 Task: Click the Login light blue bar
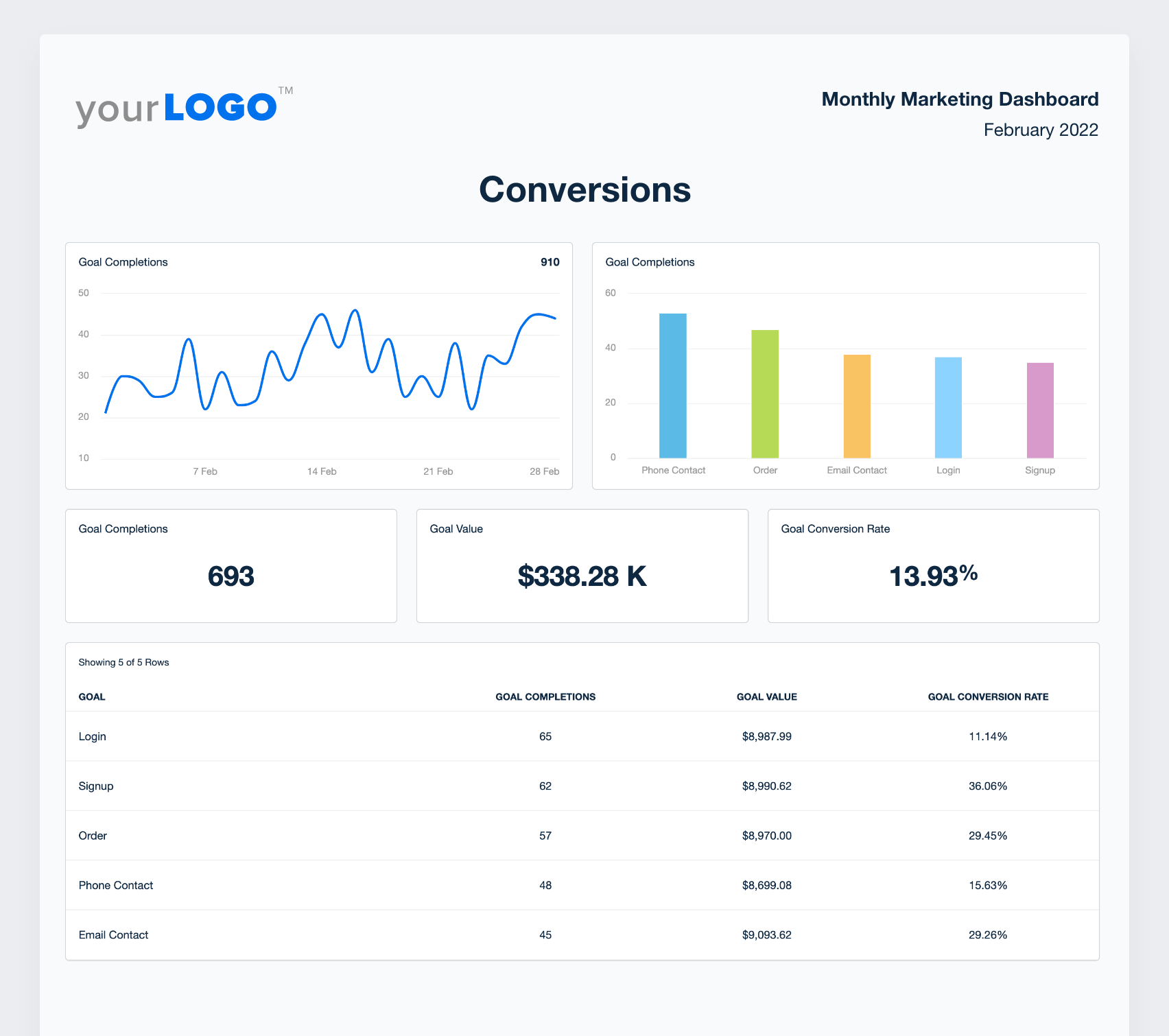tap(948, 408)
